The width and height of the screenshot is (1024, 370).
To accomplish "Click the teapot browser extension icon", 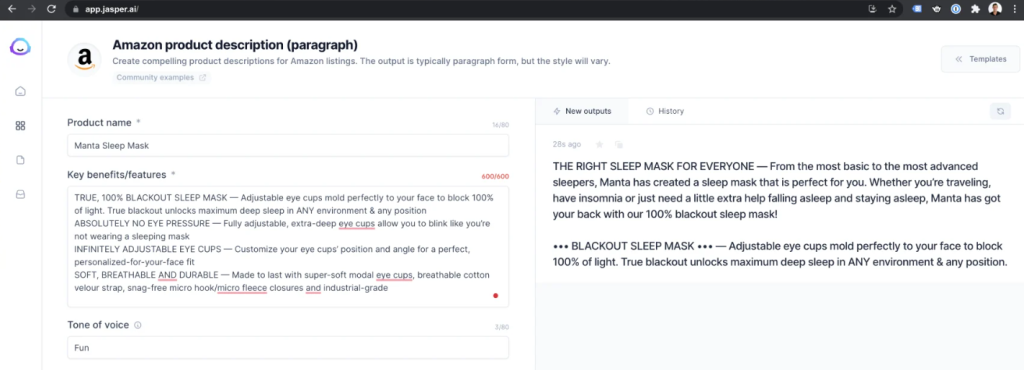I will [936, 9].
